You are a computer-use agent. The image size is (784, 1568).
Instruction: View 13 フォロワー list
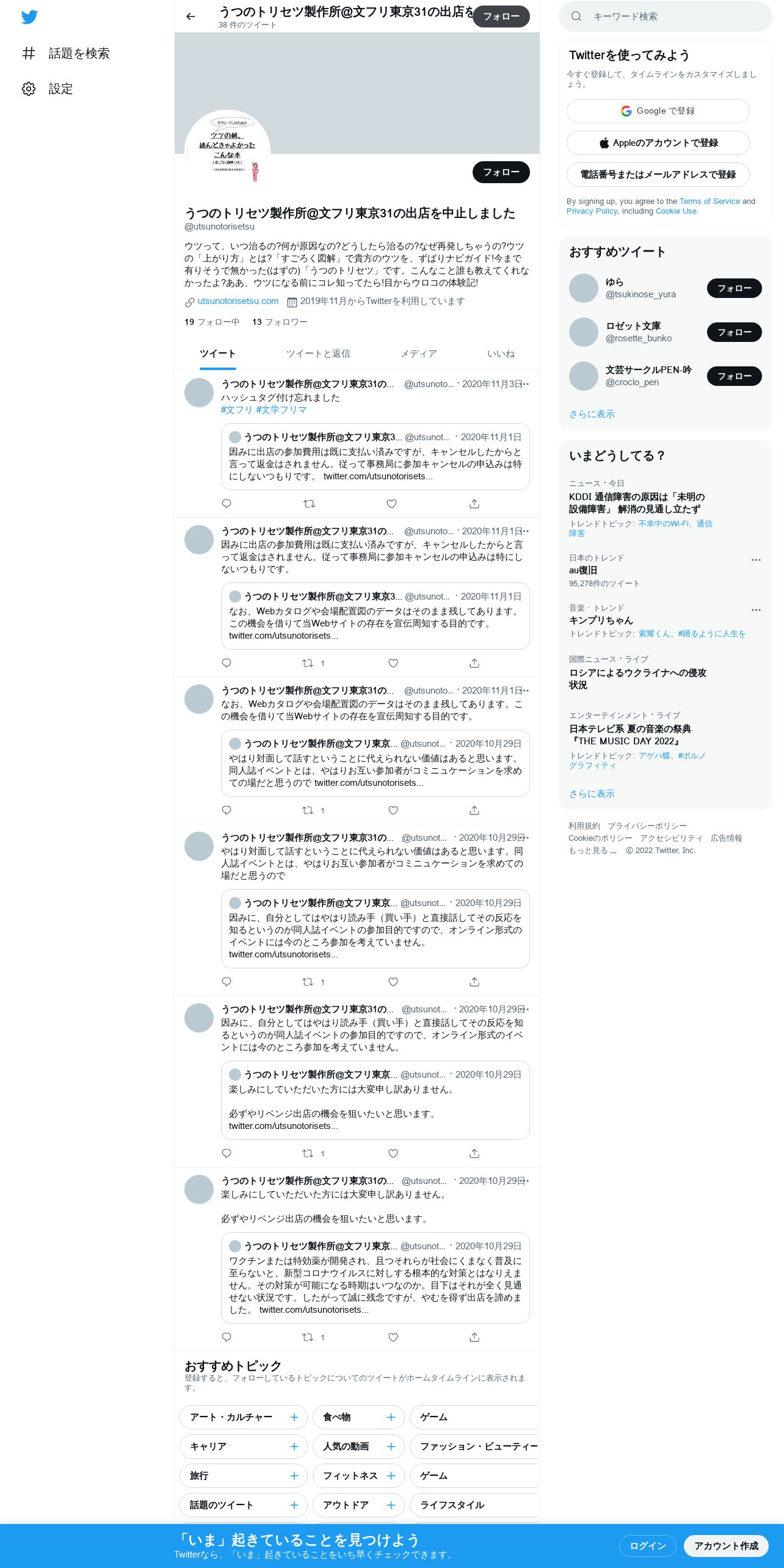(280, 322)
